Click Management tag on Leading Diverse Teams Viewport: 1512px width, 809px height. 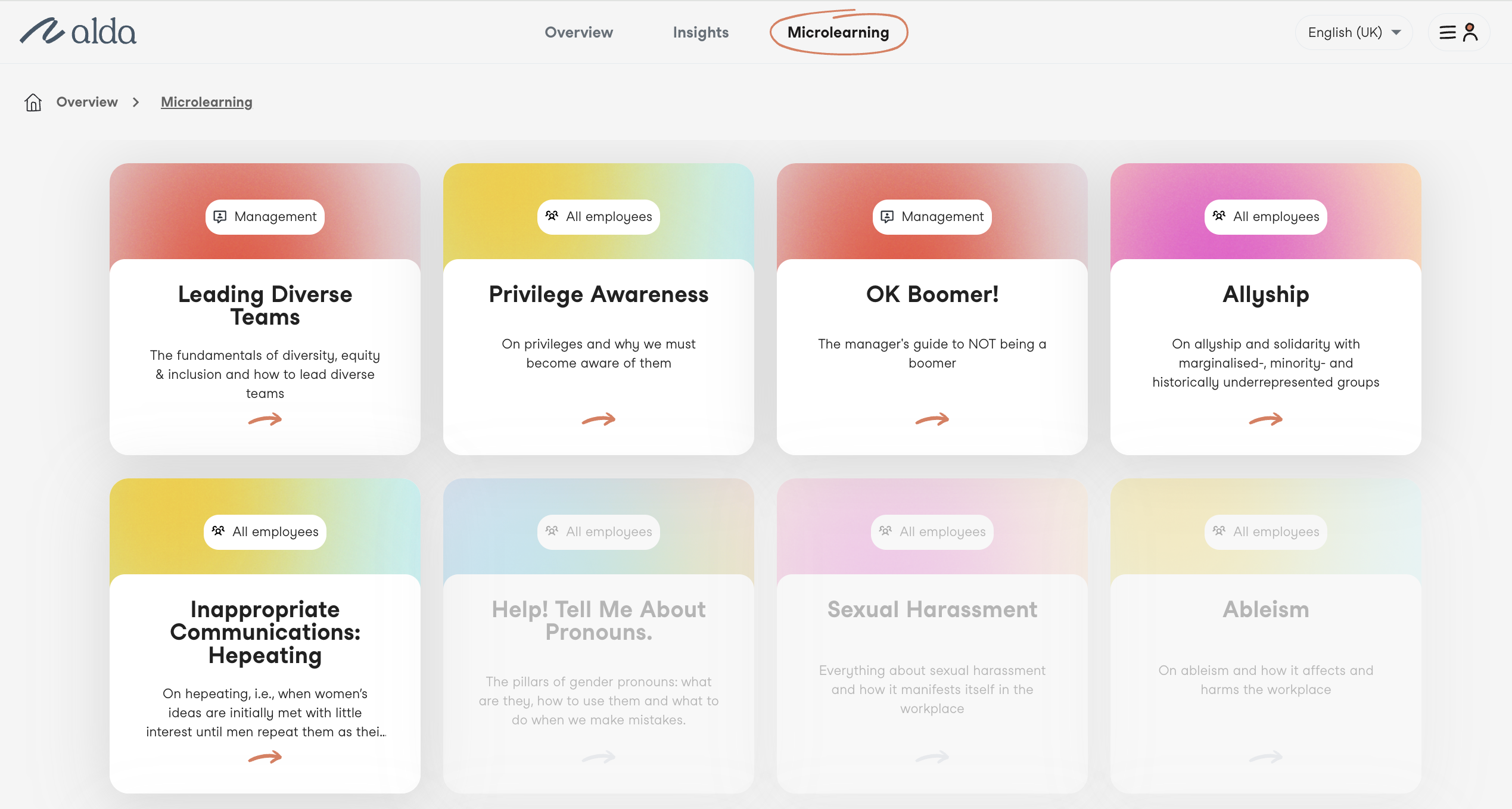click(x=265, y=217)
